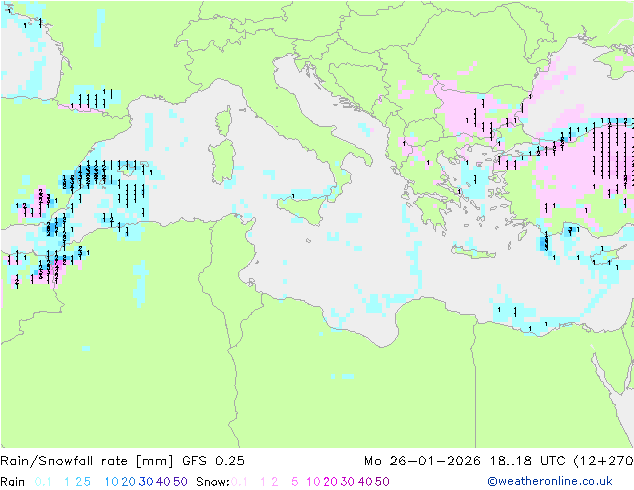Viewport: 634px width, 490px height.
Task: Click the '(12+270' forecast run label
Action: 604,461
